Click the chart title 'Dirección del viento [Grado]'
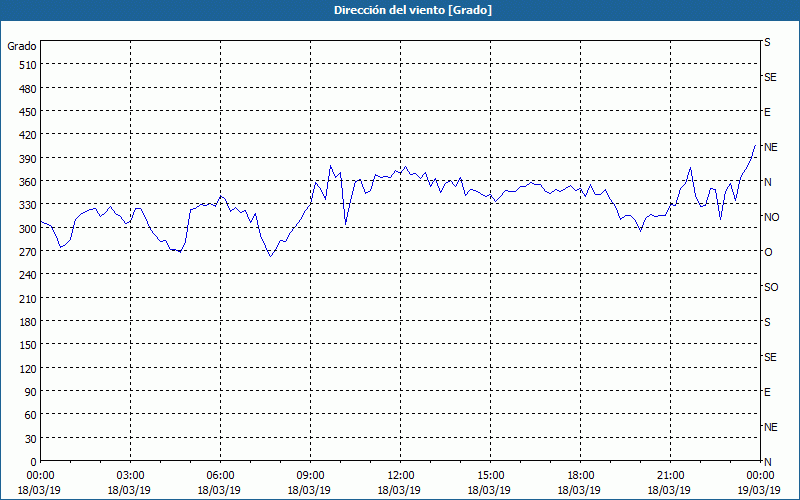Image resolution: width=800 pixels, height=500 pixels. tap(413, 10)
